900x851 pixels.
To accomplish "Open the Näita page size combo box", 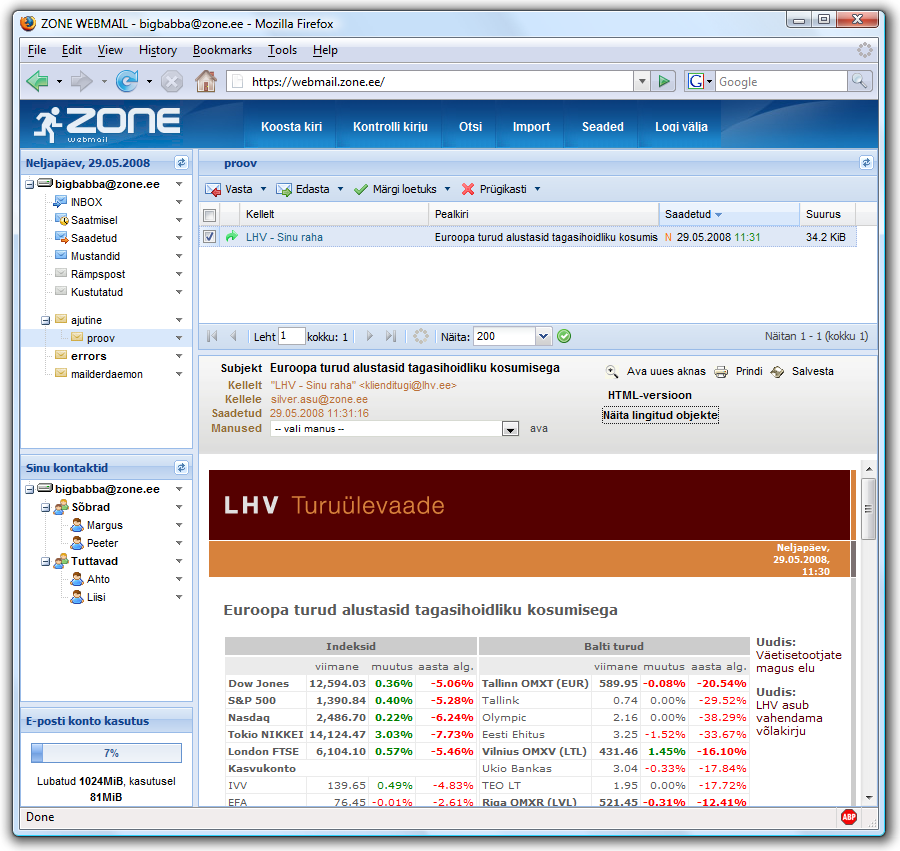I will (543, 336).
